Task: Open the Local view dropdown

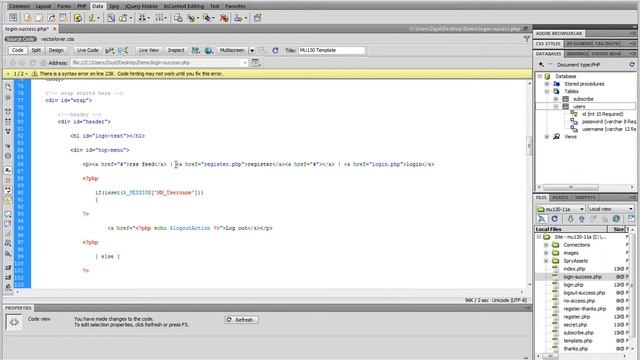Action: [x=611, y=209]
